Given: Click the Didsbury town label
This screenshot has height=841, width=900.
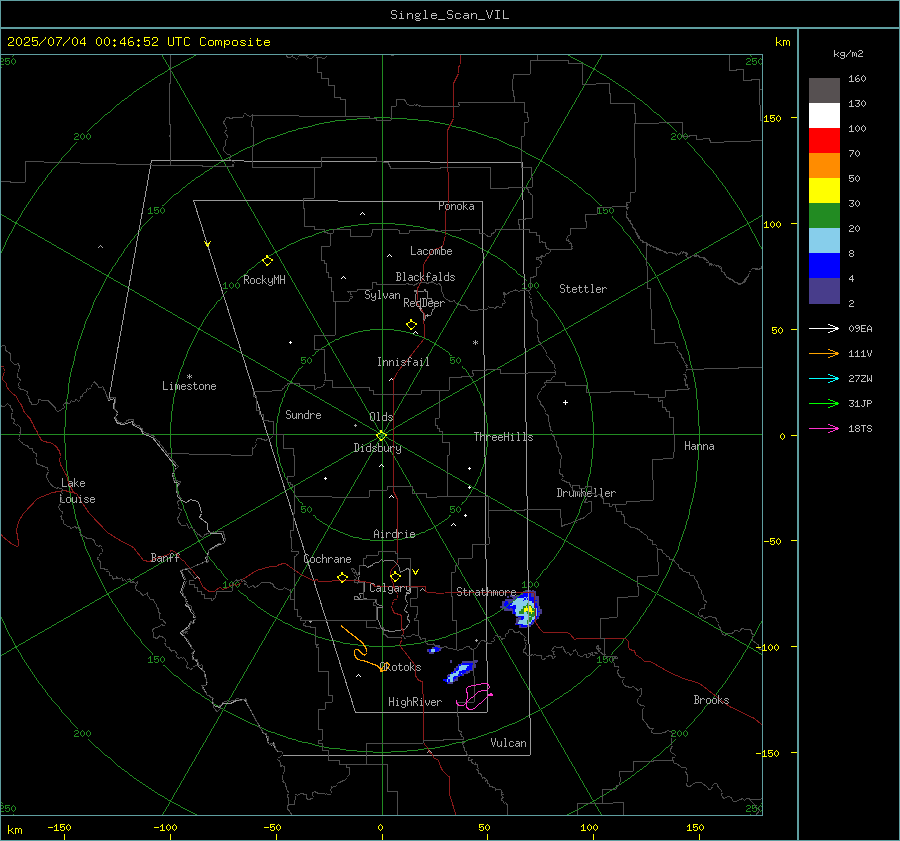Looking at the screenshot, I should click(x=377, y=448).
